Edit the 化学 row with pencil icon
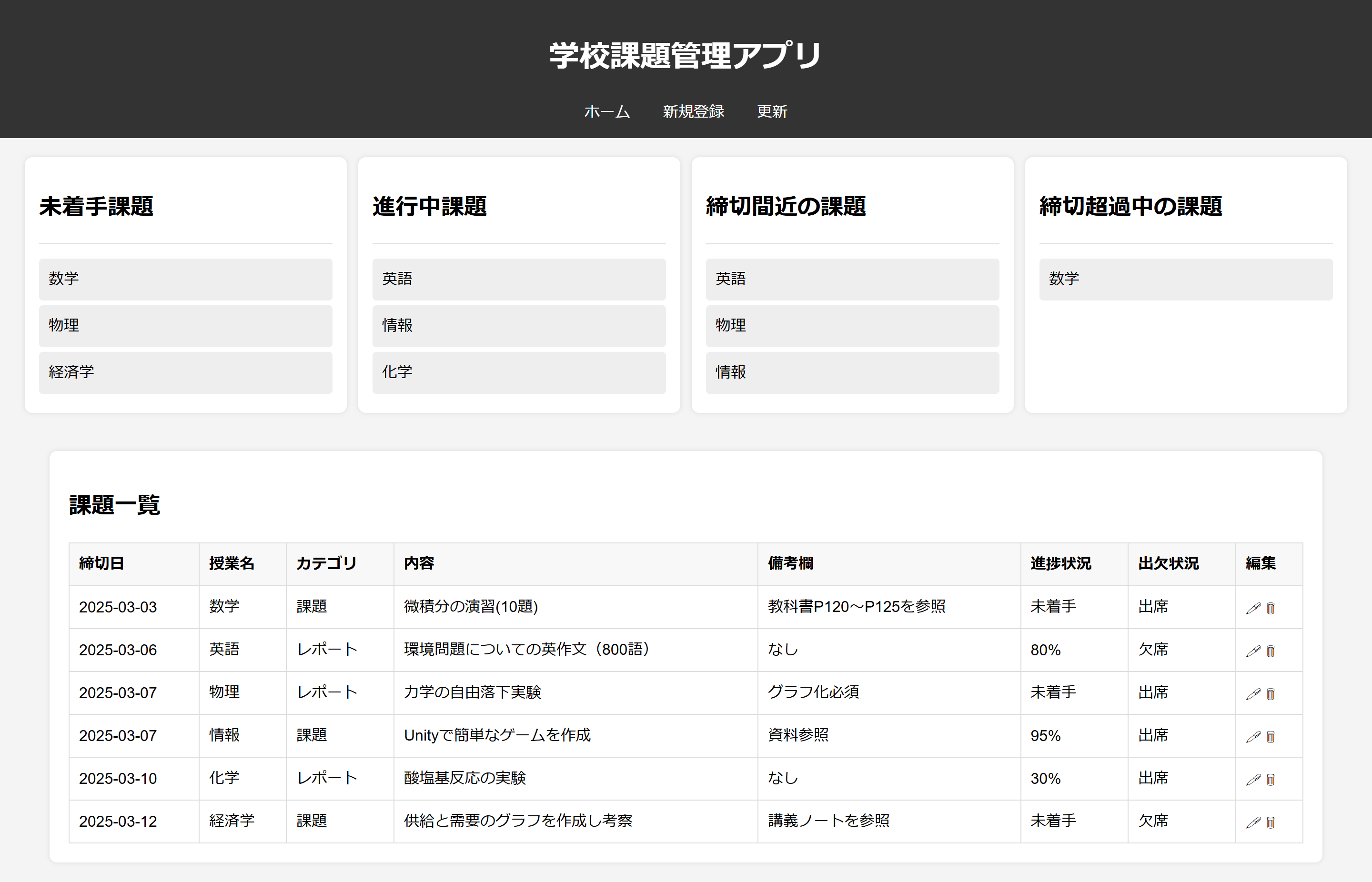 [x=1253, y=780]
